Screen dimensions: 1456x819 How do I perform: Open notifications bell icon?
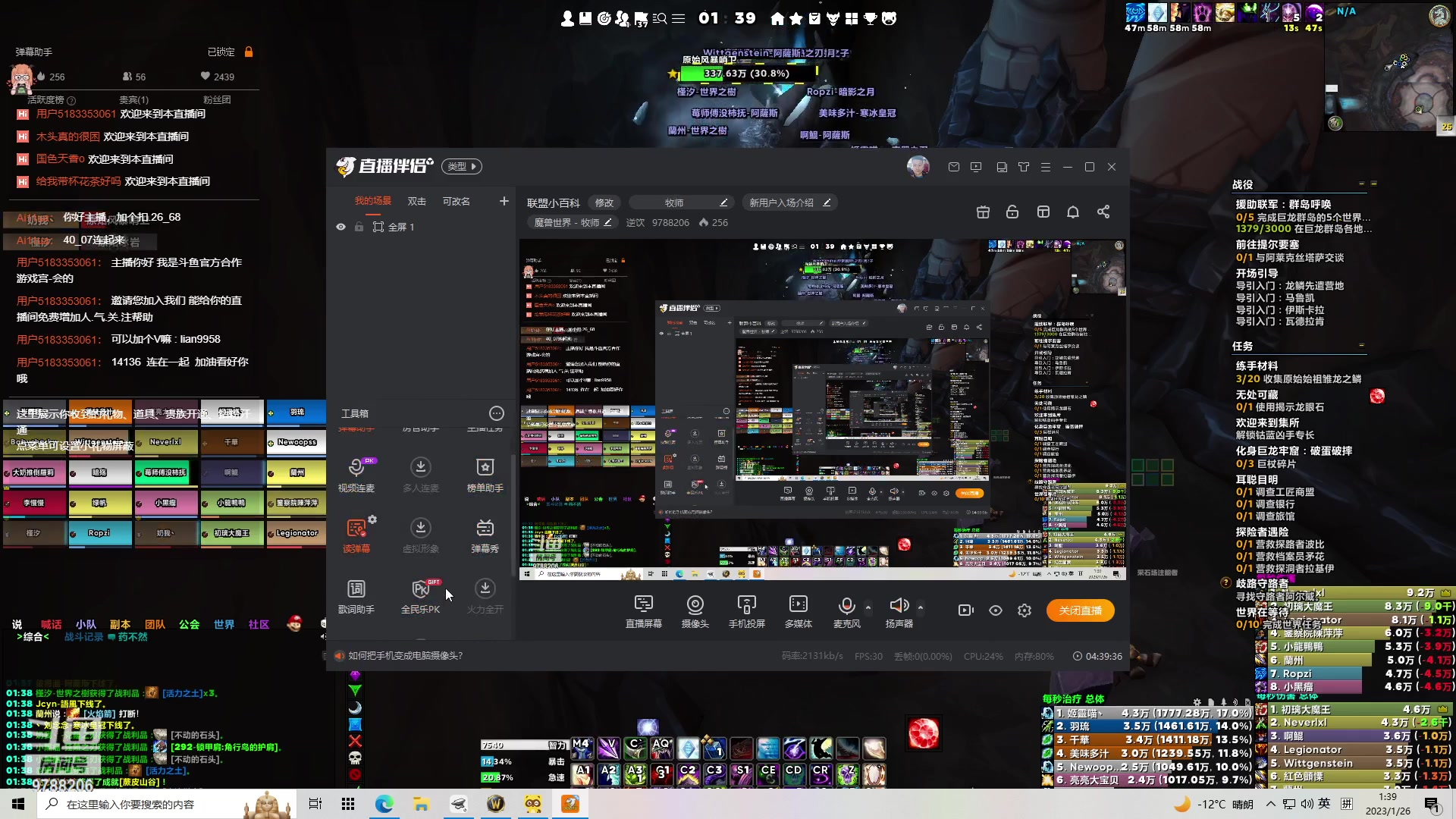coord(1073,212)
